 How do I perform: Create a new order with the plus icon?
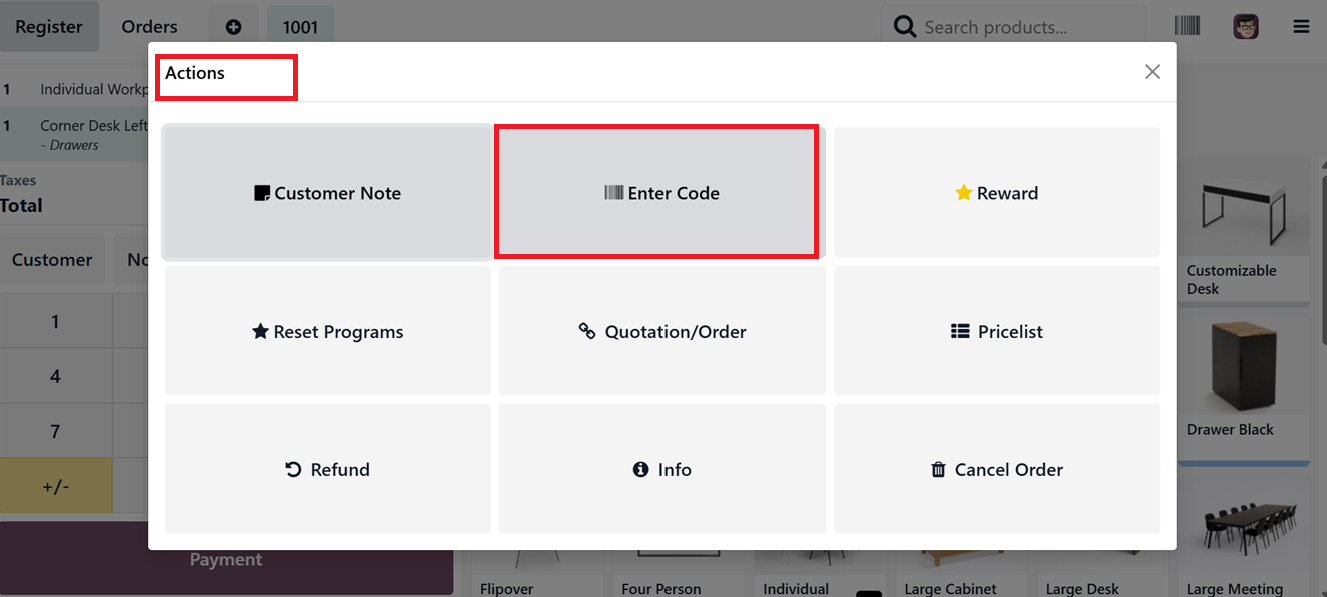tap(233, 24)
